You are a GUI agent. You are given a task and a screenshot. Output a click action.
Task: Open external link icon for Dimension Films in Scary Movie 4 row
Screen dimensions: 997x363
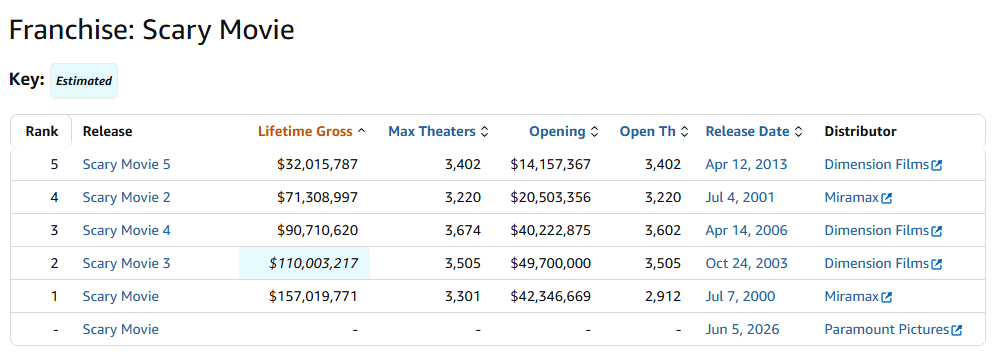[x=937, y=231]
